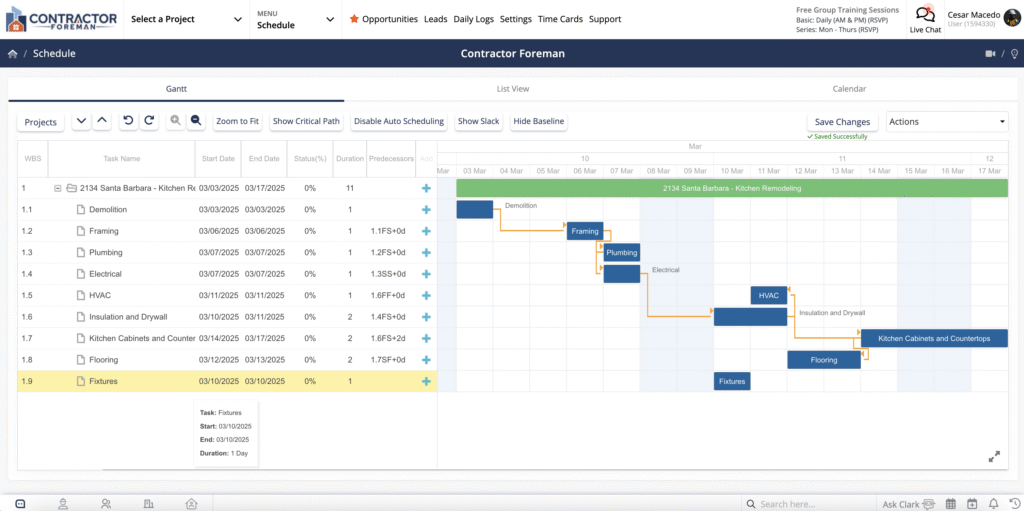Switch to the Gantt tab
Screen dimensions: 1024x511
tap(176, 89)
